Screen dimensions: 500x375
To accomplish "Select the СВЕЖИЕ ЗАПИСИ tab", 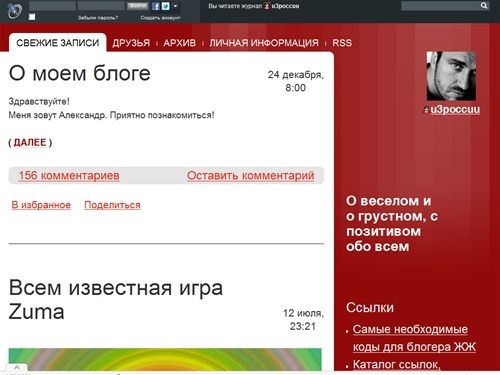I will point(58,43).
